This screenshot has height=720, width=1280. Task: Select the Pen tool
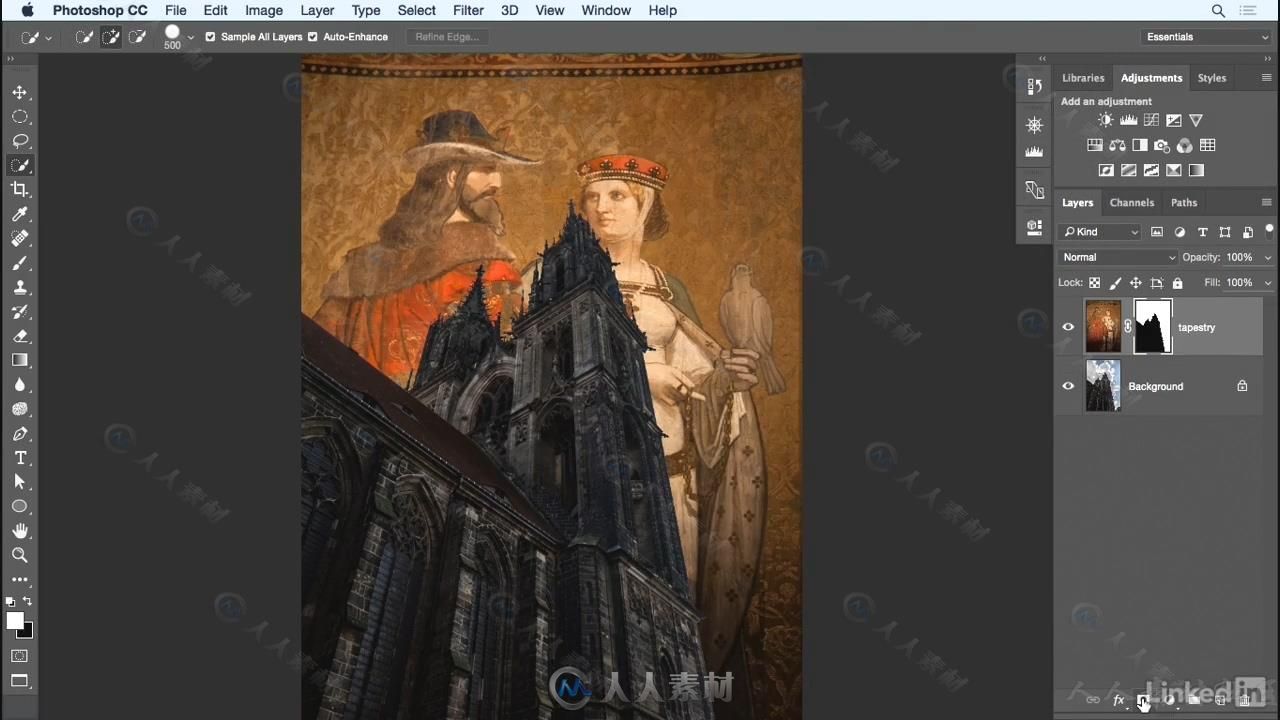coord(19,433)
